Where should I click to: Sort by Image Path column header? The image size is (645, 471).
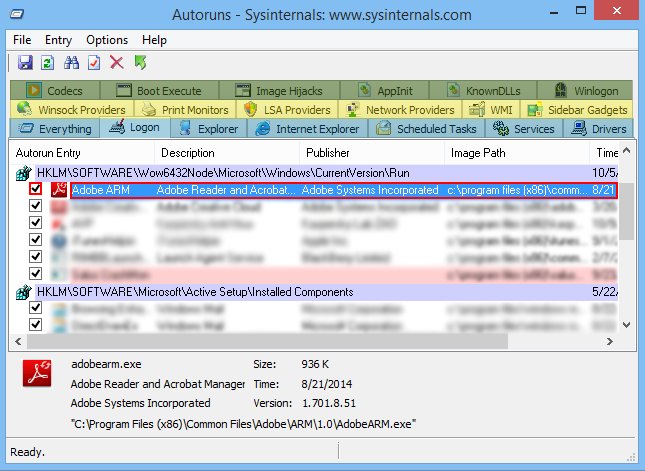[x=517, y=153]
